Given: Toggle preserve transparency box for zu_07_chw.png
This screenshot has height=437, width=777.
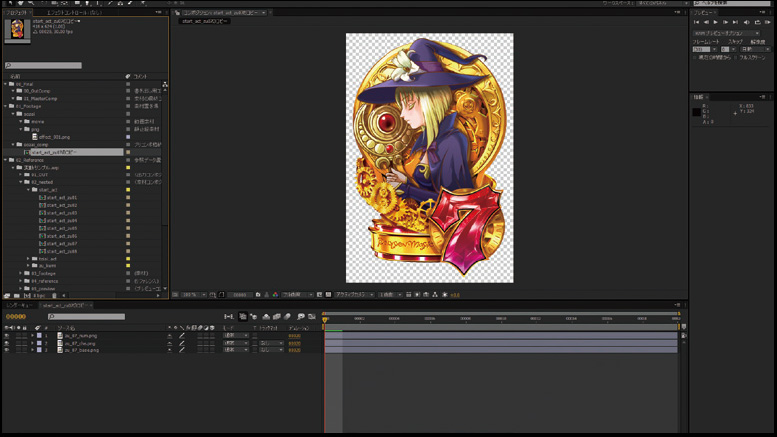Looking at the screenshot, I should 255,343.
